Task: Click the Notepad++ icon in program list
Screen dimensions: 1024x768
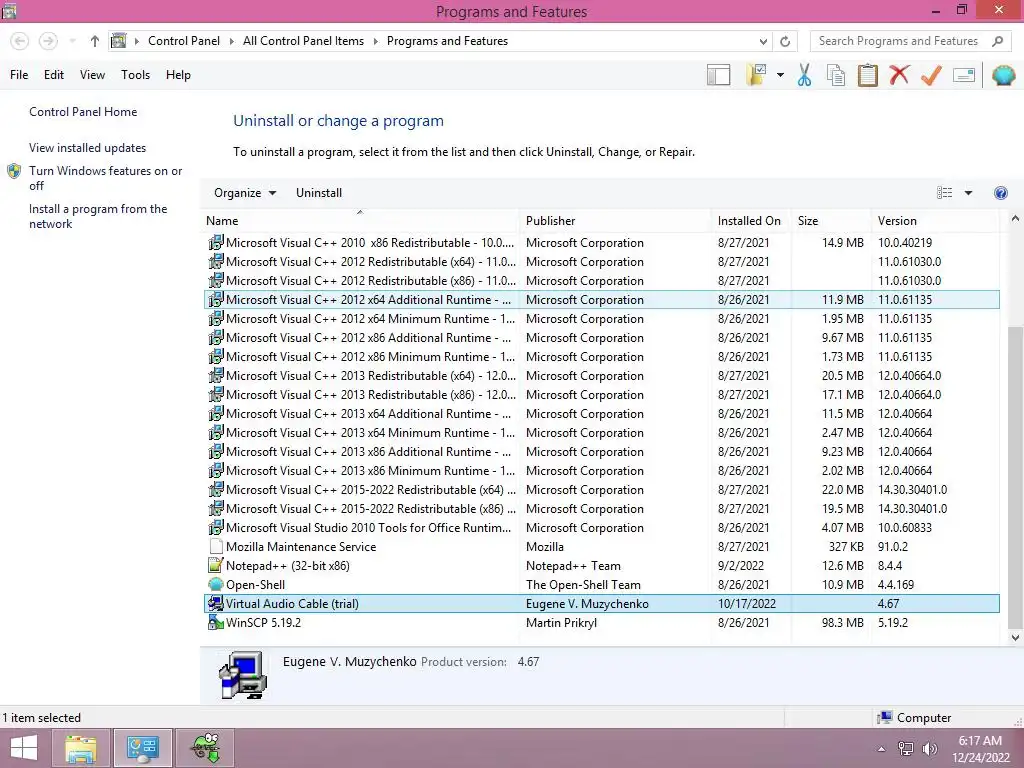Action: tap(216, 566)
